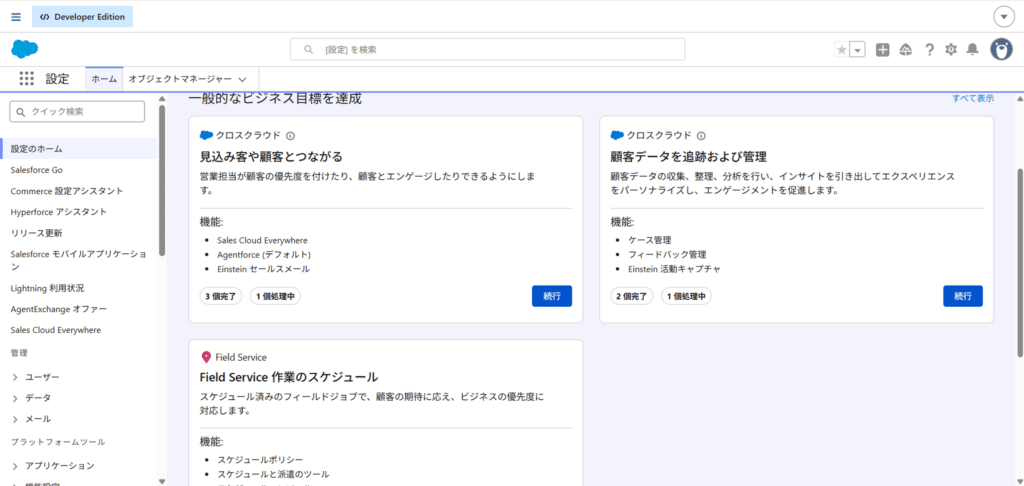Click the フィードバック管理 list item
The image size is (1024, 486).
(x=667, y=254)
